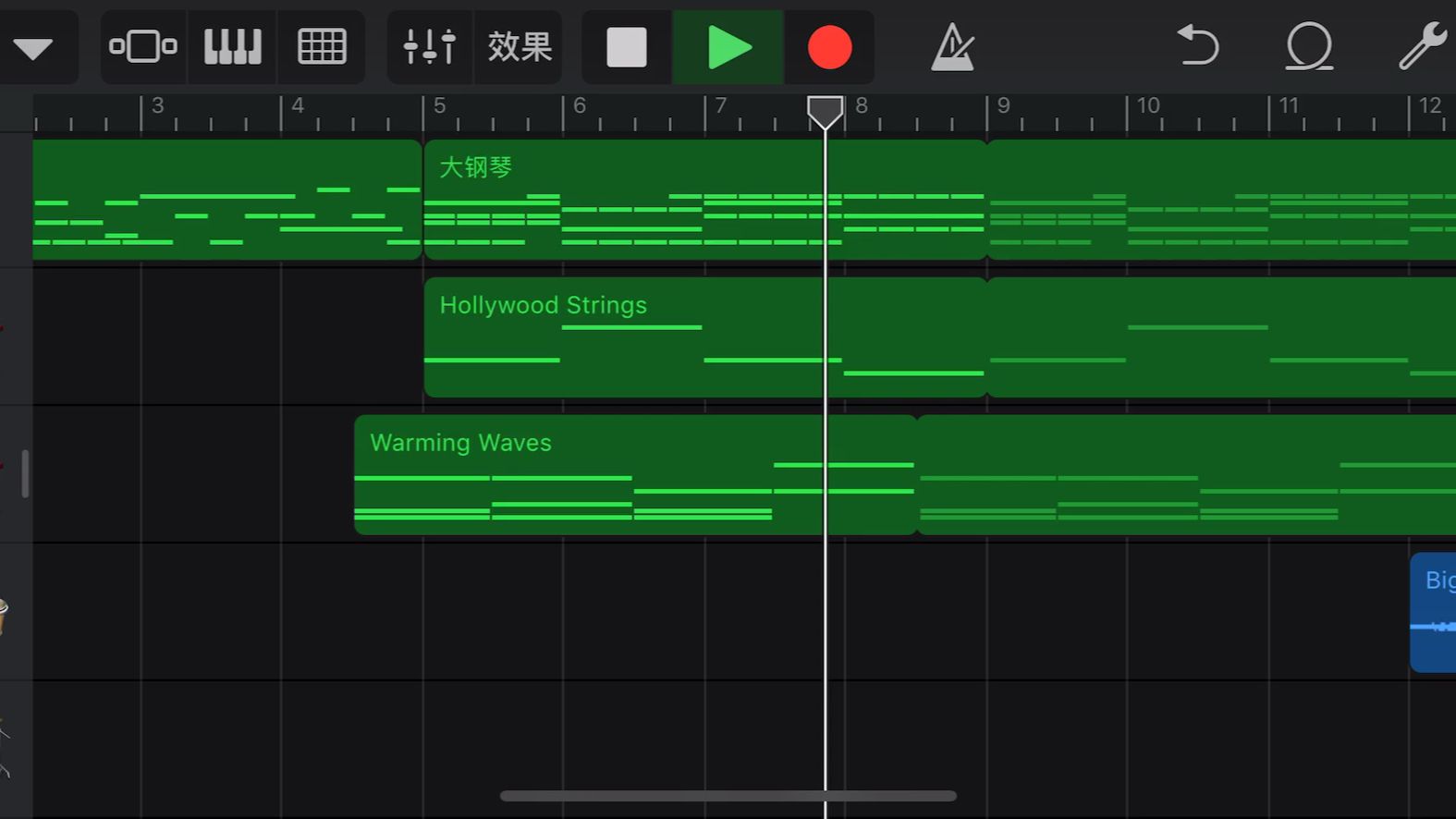Select the 大钢琴 region at bar 5

point(705,200)
